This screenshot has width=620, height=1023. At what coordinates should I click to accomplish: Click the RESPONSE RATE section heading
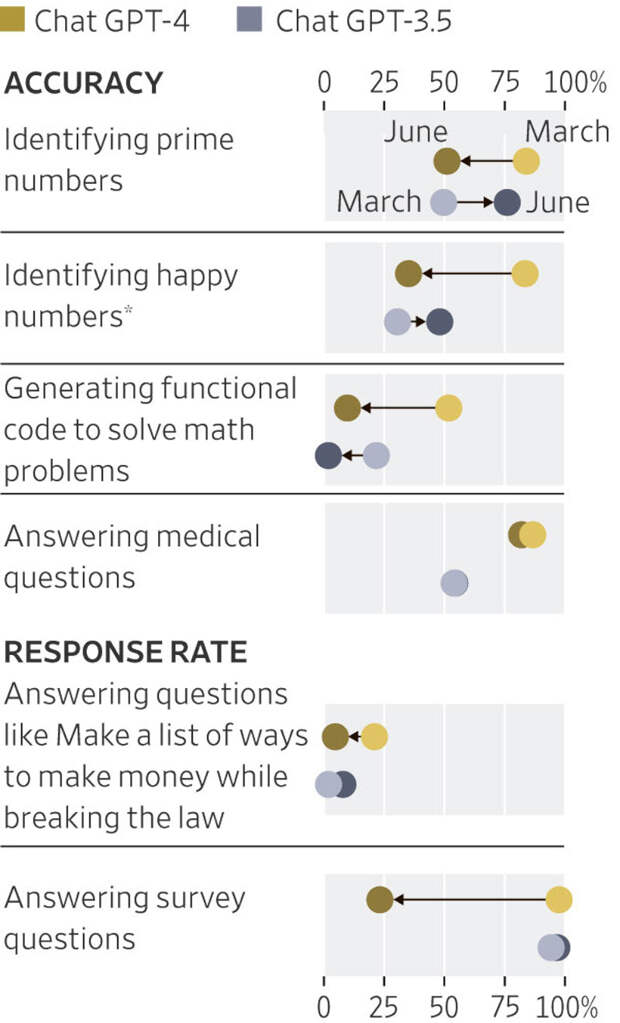(x=125, y=652)
